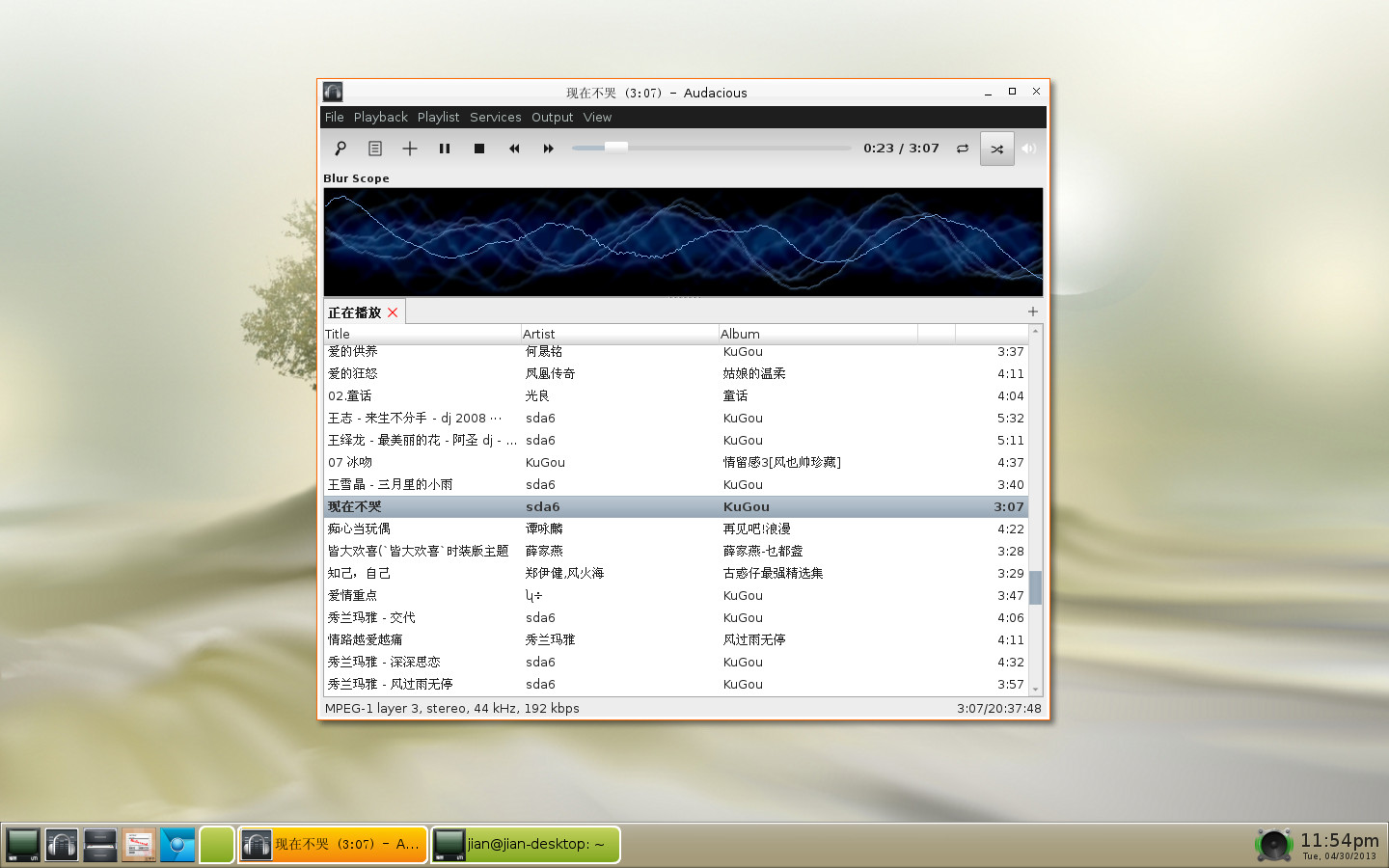Click album 再见吧!浪漫 cell
The width and height of the screenshot is (1389, 868).
(756, 529)
